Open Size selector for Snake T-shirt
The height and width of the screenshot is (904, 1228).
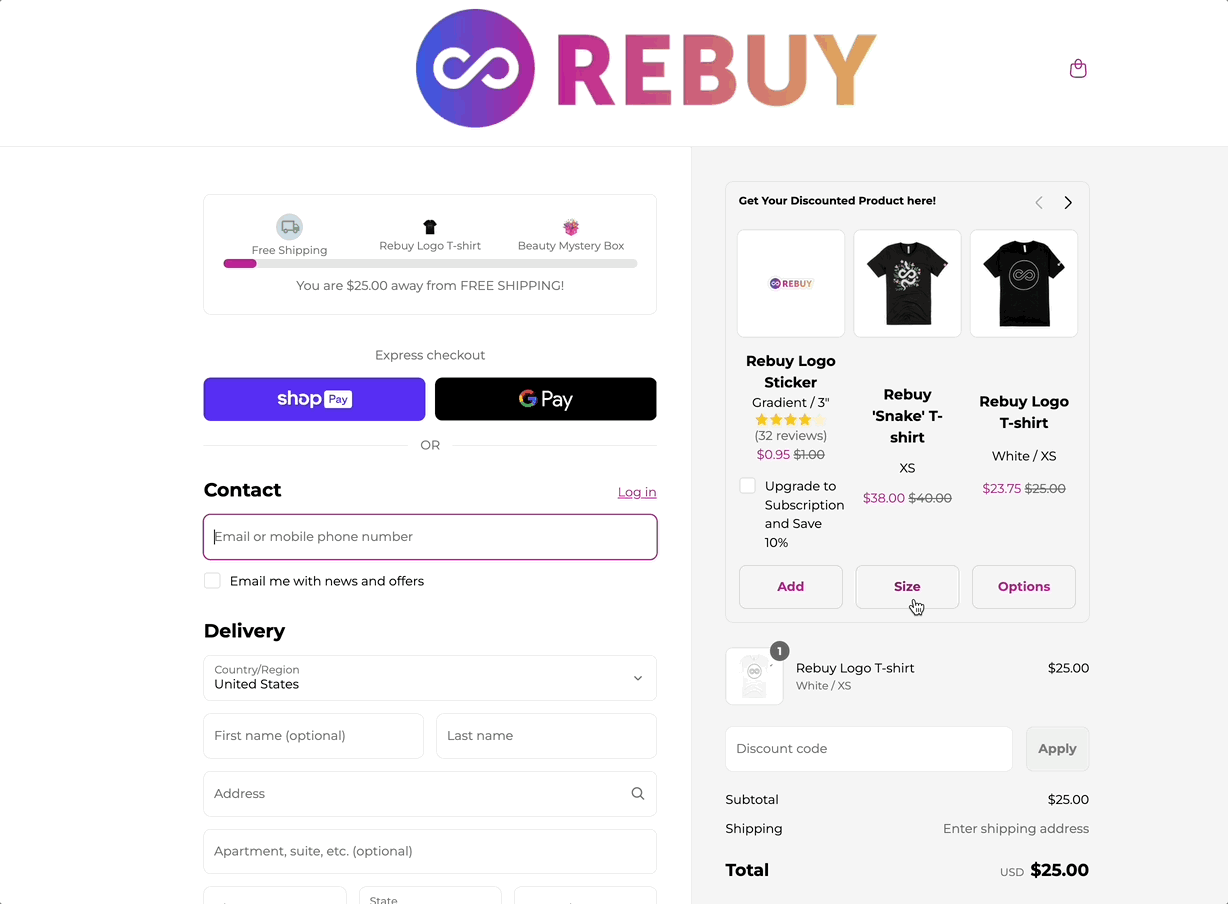click(x=907, y=587)
